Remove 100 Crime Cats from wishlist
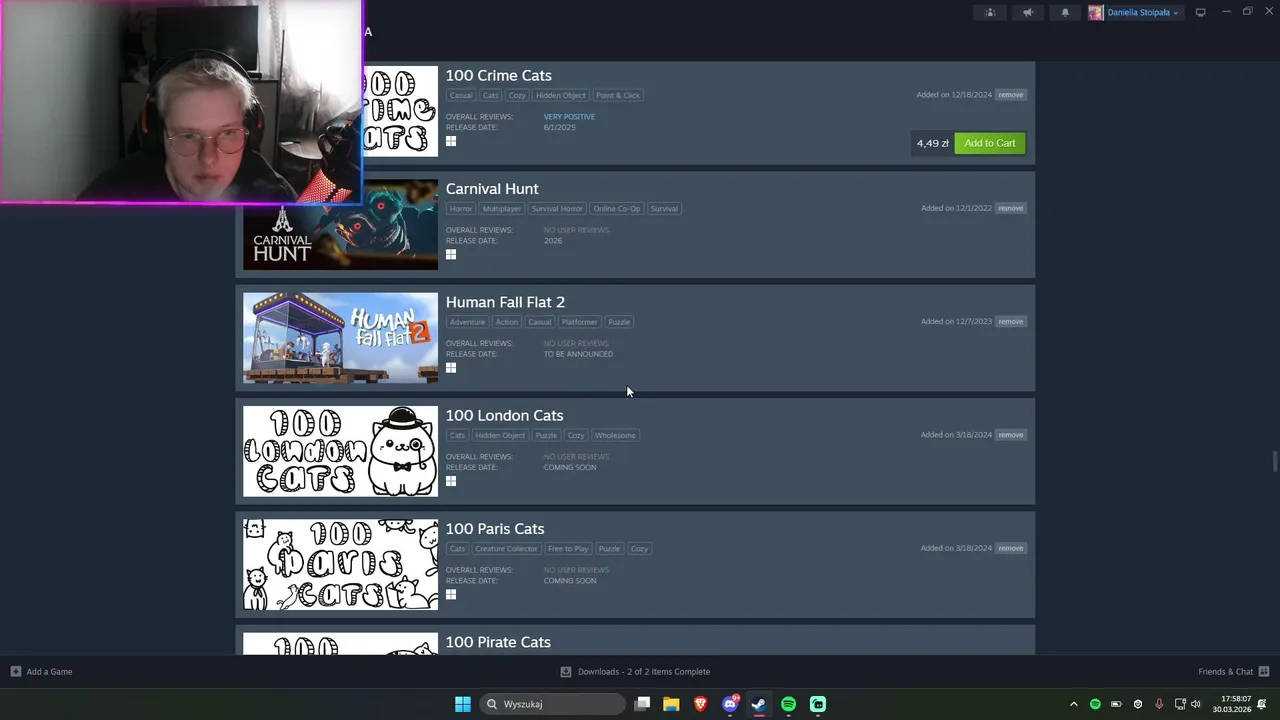Screen dimensions: 1280x720 [1010, 95]
